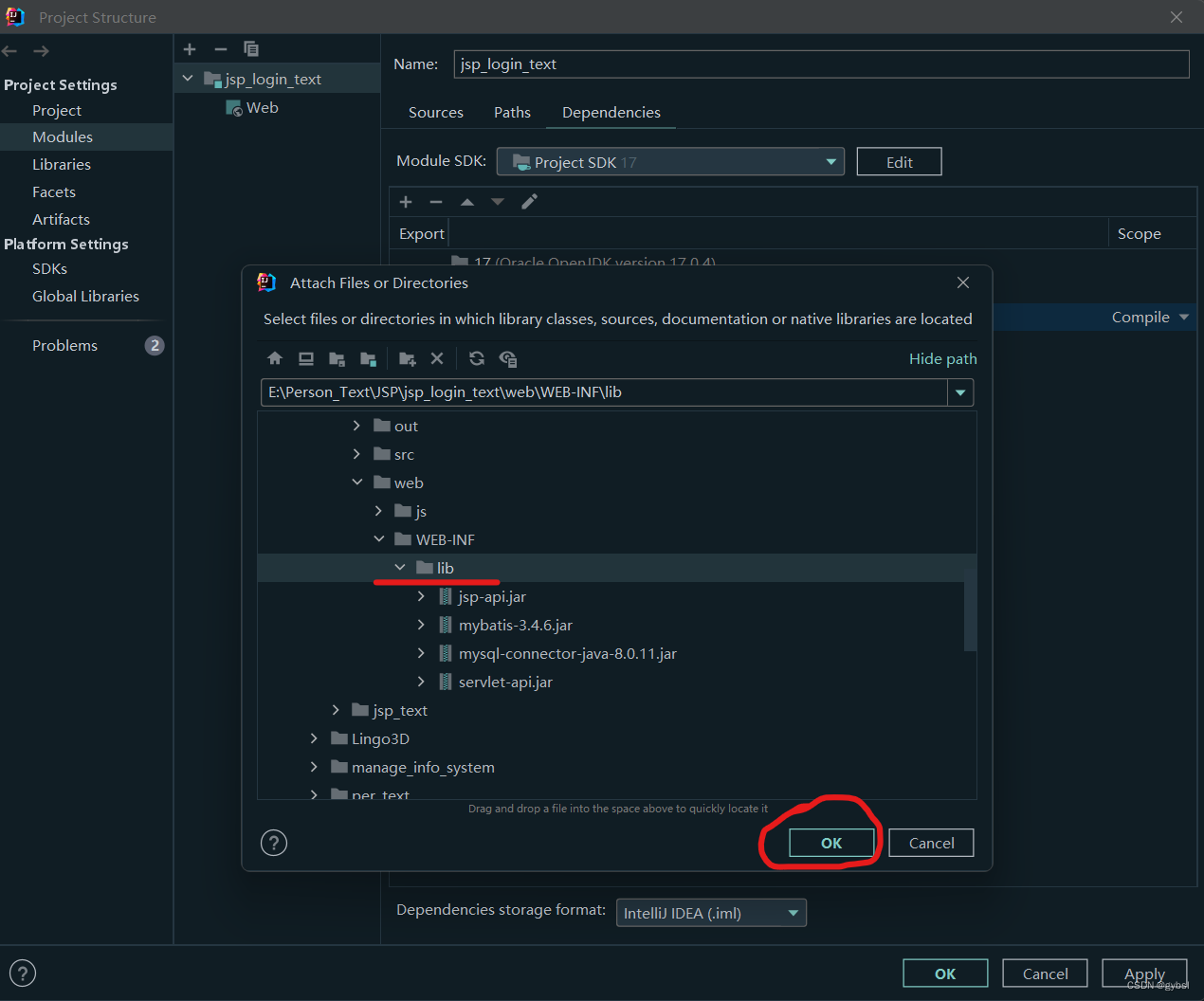
Task: Focus the file path input field
Action: pos(604,392)
